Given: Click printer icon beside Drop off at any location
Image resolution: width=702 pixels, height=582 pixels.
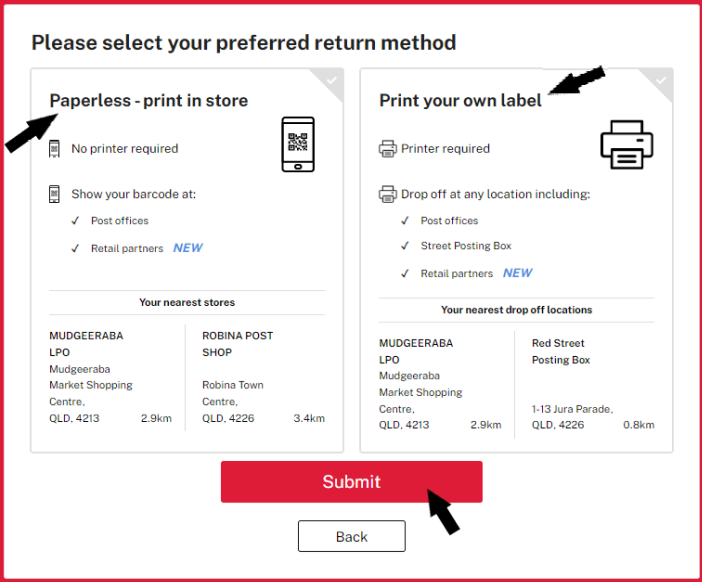Looking at the screenshot, I should coord(387,194).
